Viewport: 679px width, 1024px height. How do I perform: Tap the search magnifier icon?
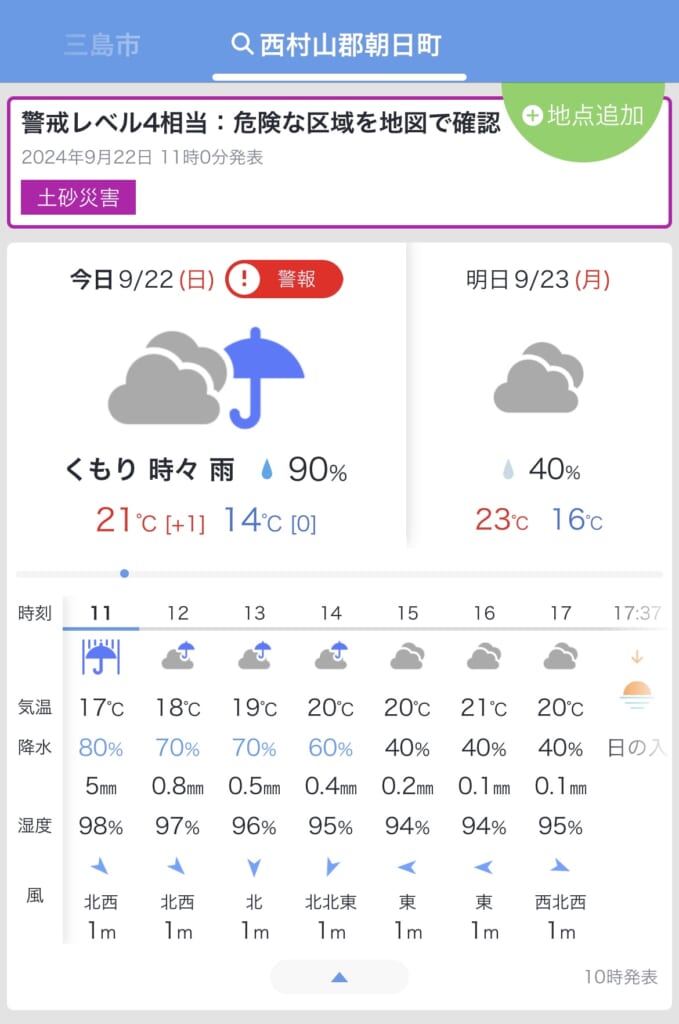click(x=242, y=44)
